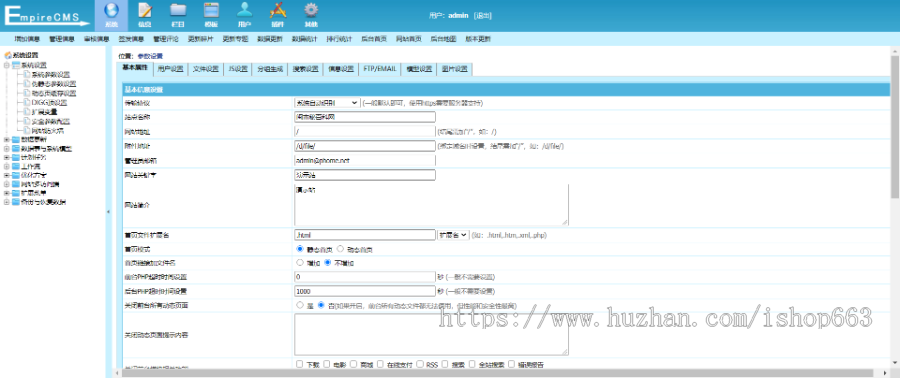Click the page icon of DIGG顶设置
This screenshot has height=378, width=900.
coord(26,103)
